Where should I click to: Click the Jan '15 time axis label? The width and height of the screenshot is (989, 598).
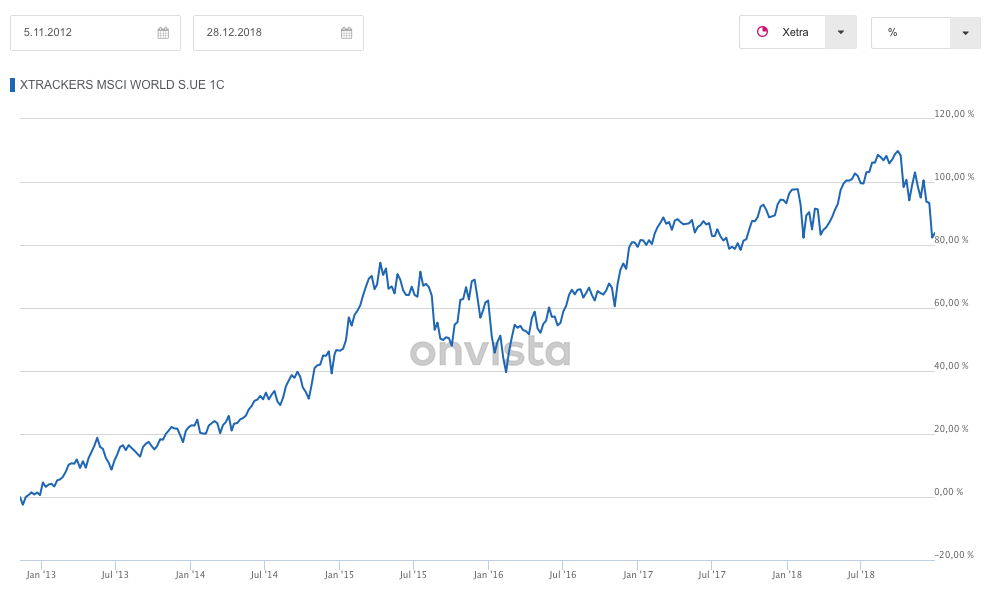coord(339,575)
